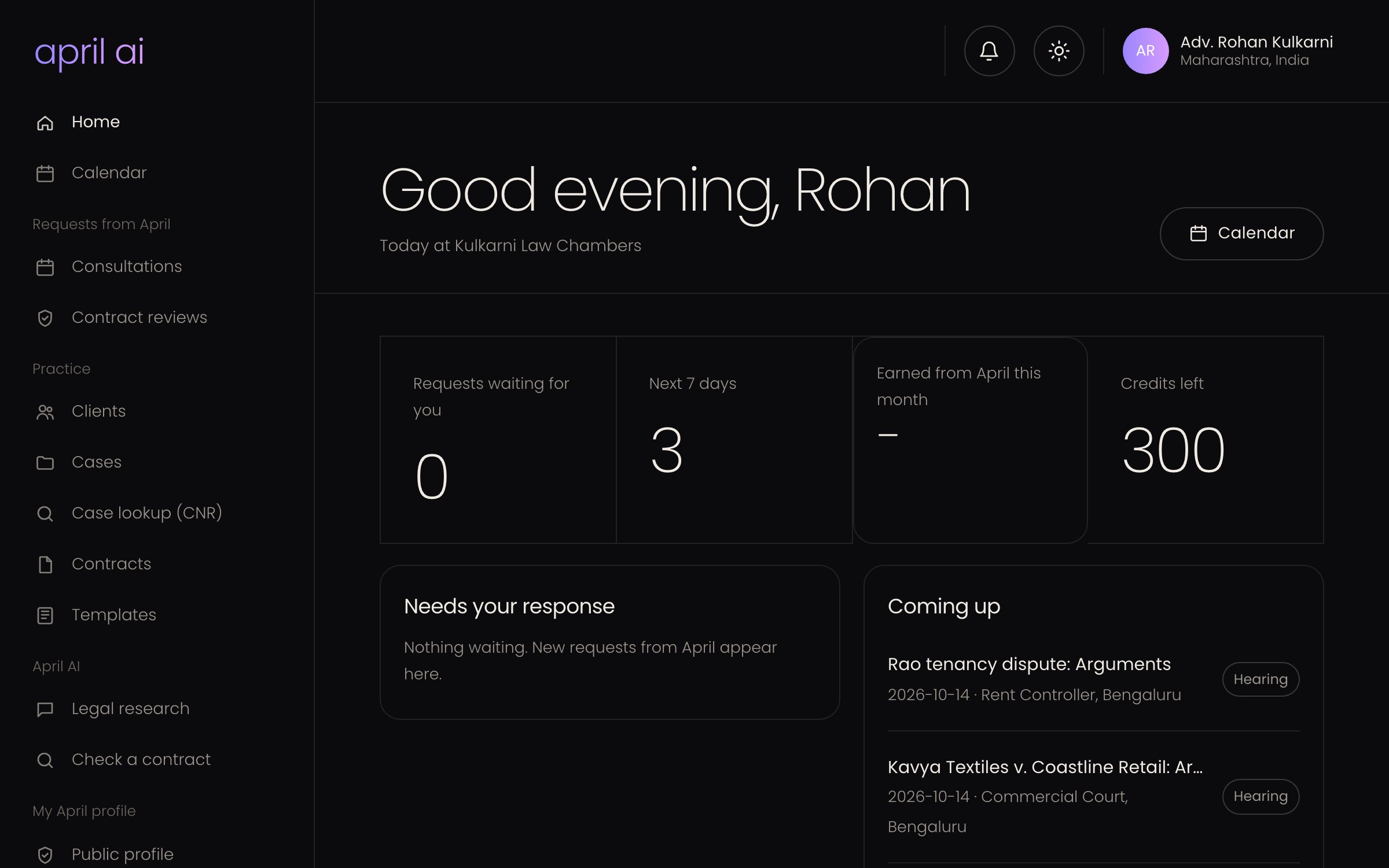Click the Case lookup magnifier icon
This screenshot has height=868, width=1389.
[45, 514]
